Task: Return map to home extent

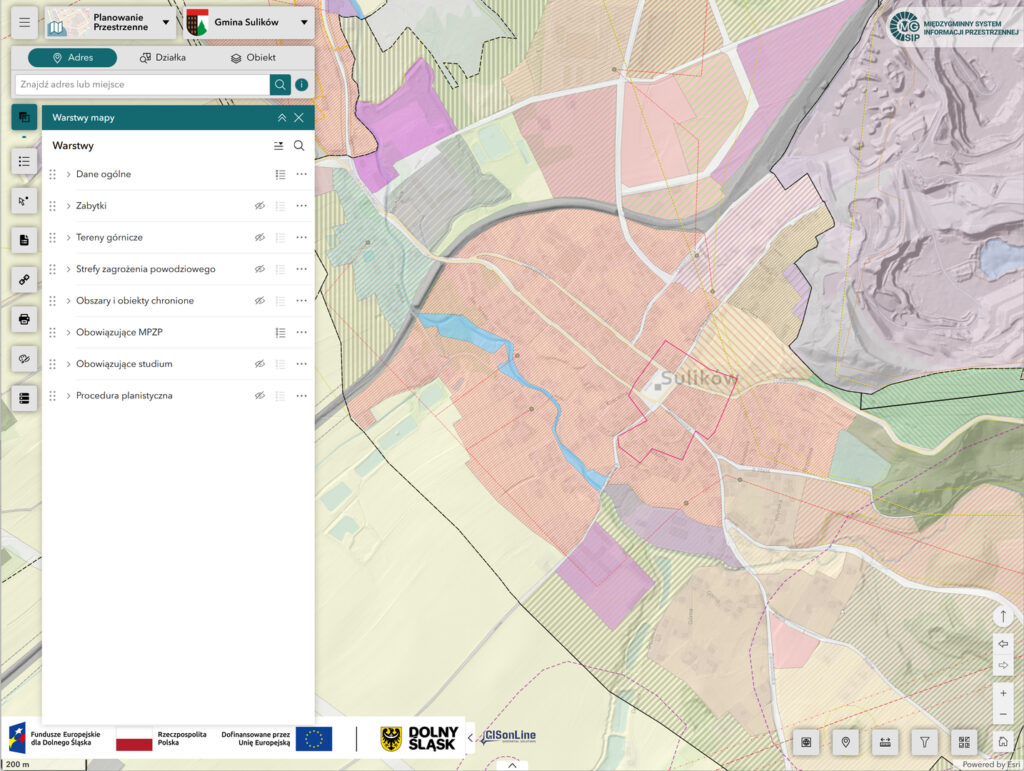Action: coord(1003,742)
